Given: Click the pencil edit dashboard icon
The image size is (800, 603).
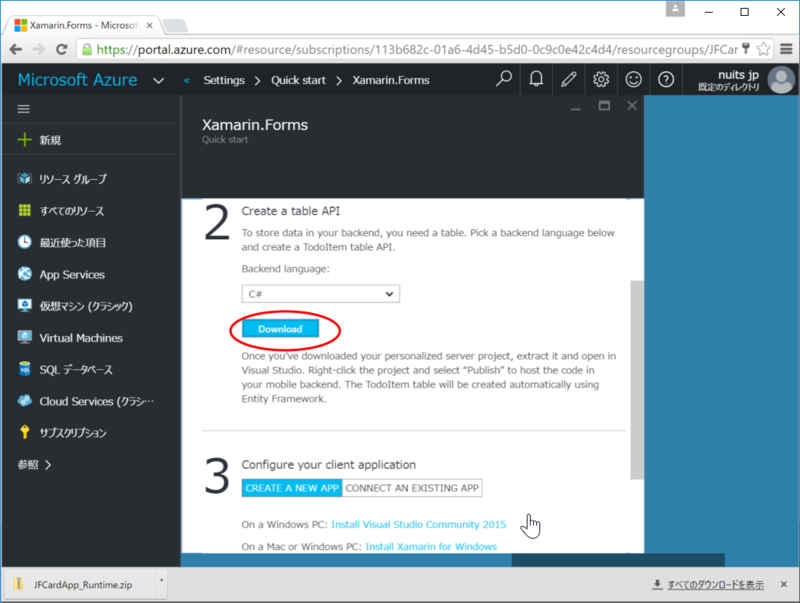Looking at the screenshot, I should 568,79.
